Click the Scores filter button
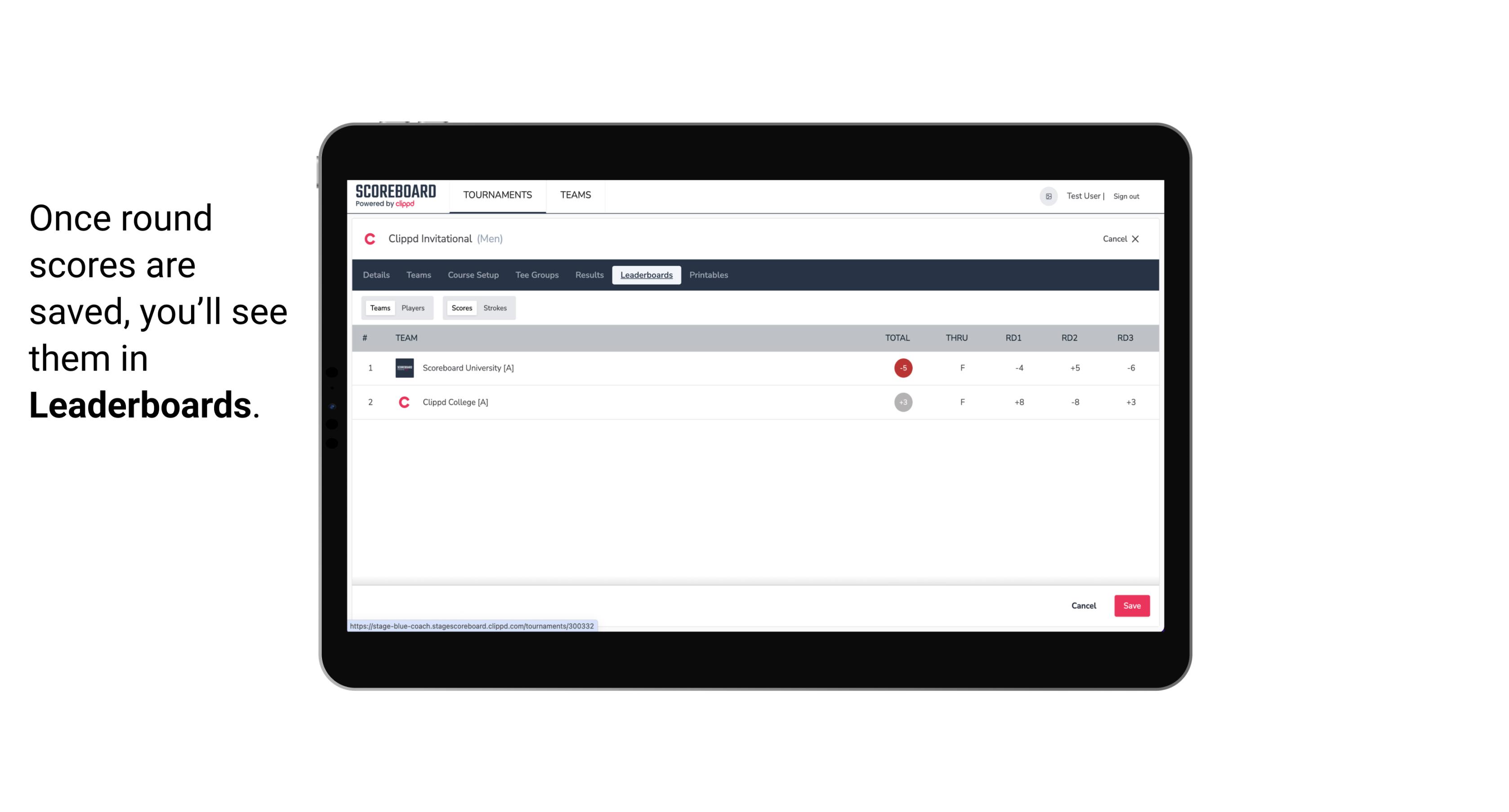1509x812 pixels. [461, 308]
